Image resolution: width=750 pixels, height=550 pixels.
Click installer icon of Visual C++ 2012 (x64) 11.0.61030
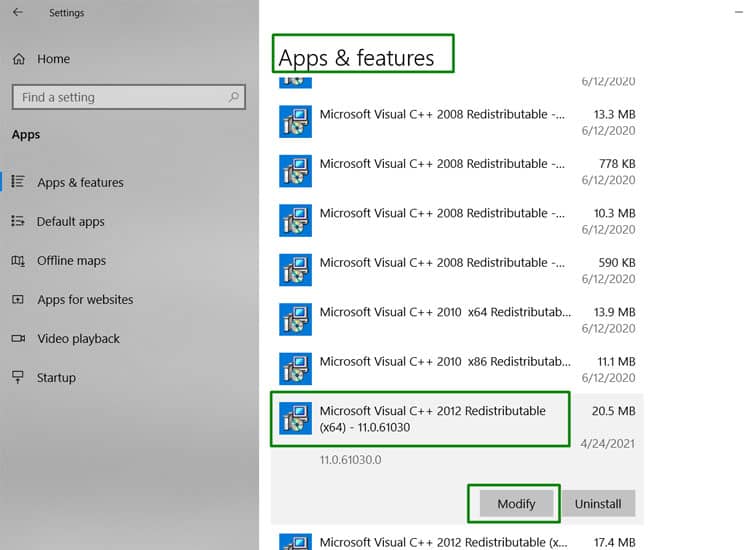(296, 418)
